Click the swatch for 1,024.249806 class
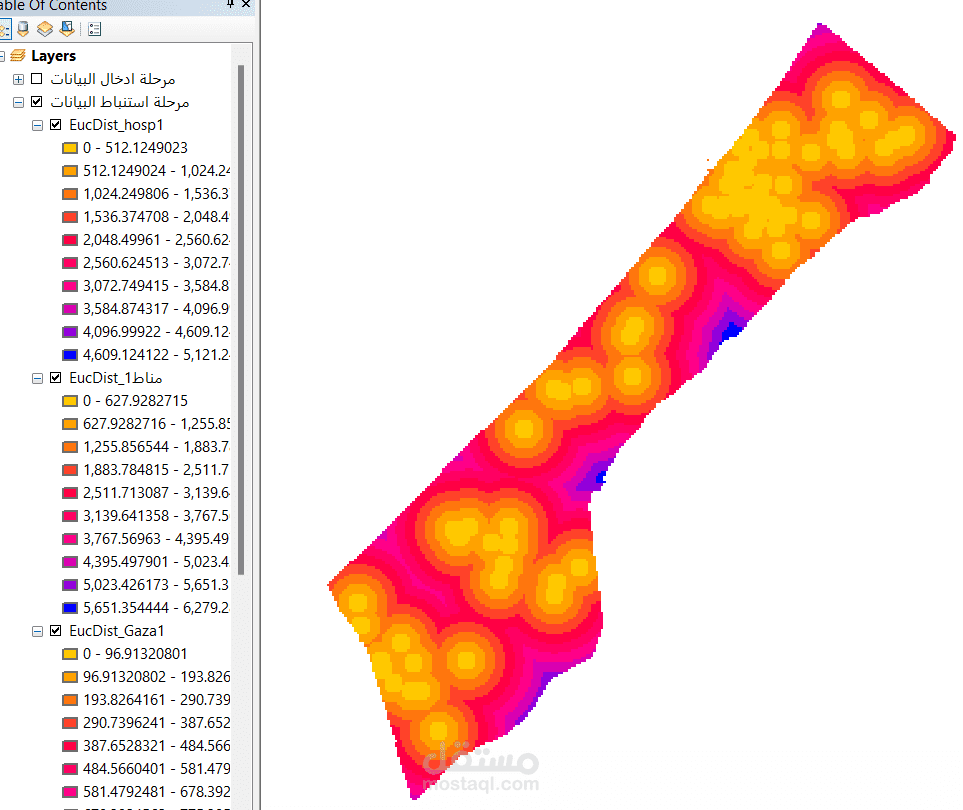 [x=70, y=194]
